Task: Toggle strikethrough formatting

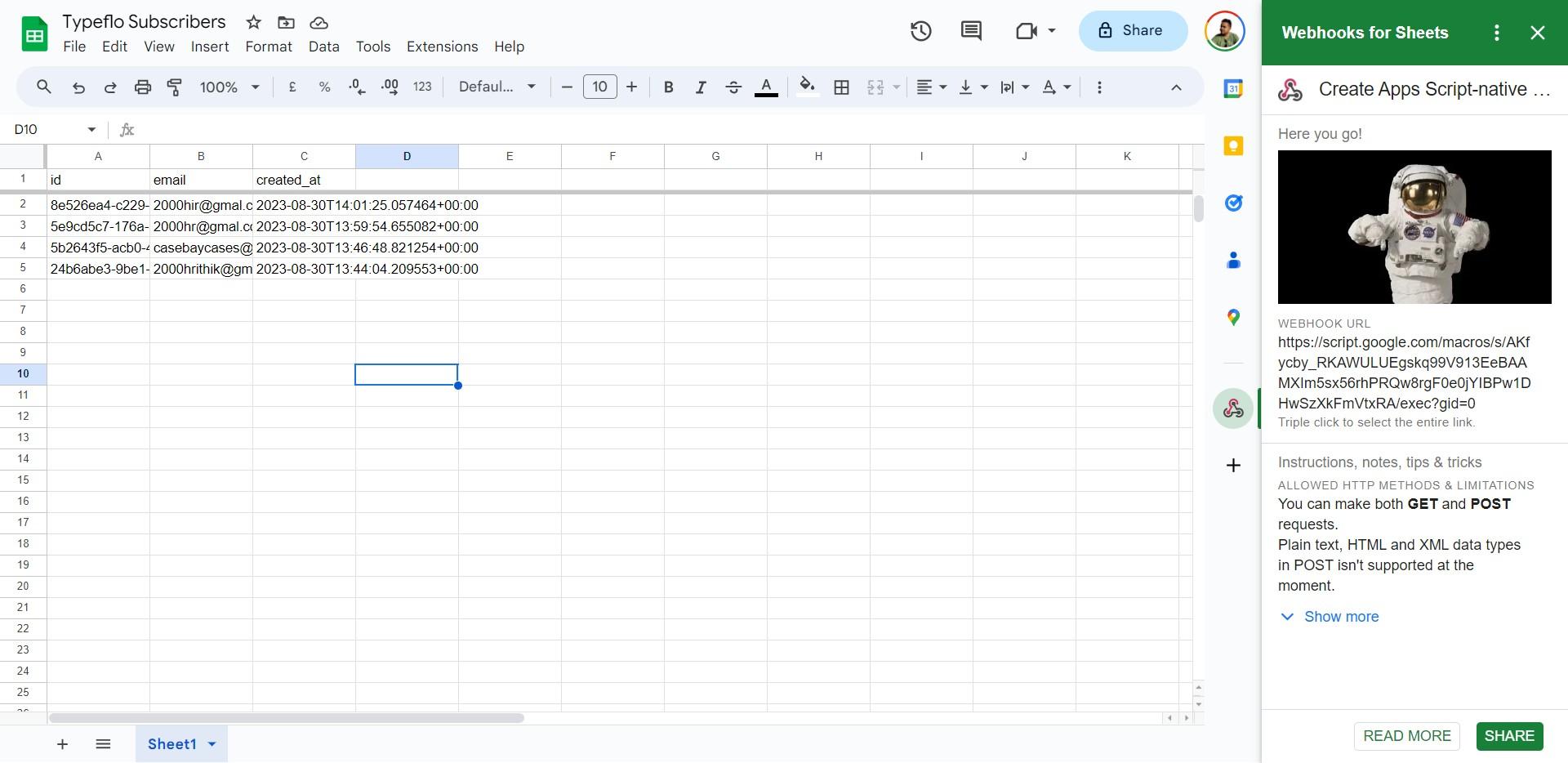Action: click(x=733, y=87)
